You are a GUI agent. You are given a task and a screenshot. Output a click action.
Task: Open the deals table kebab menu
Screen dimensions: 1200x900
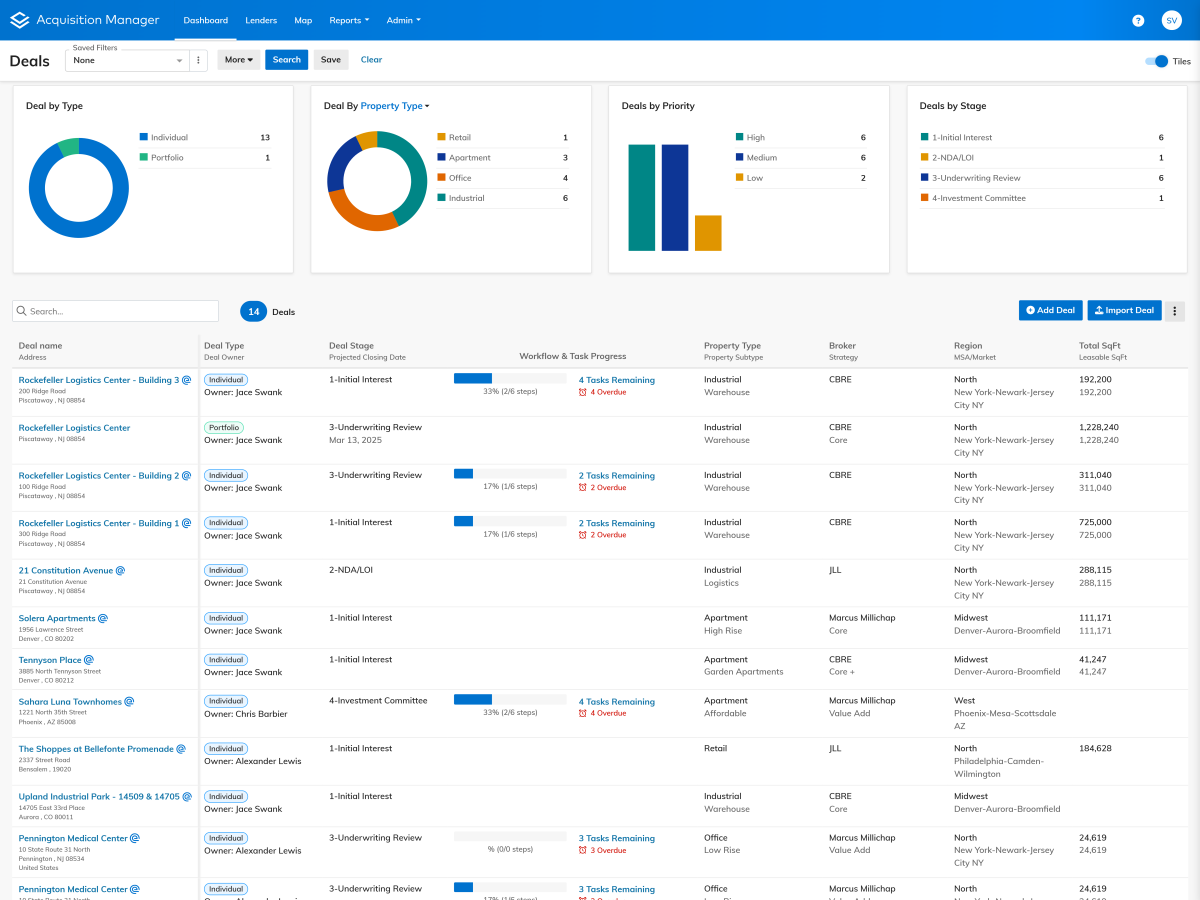[1175, 311]
